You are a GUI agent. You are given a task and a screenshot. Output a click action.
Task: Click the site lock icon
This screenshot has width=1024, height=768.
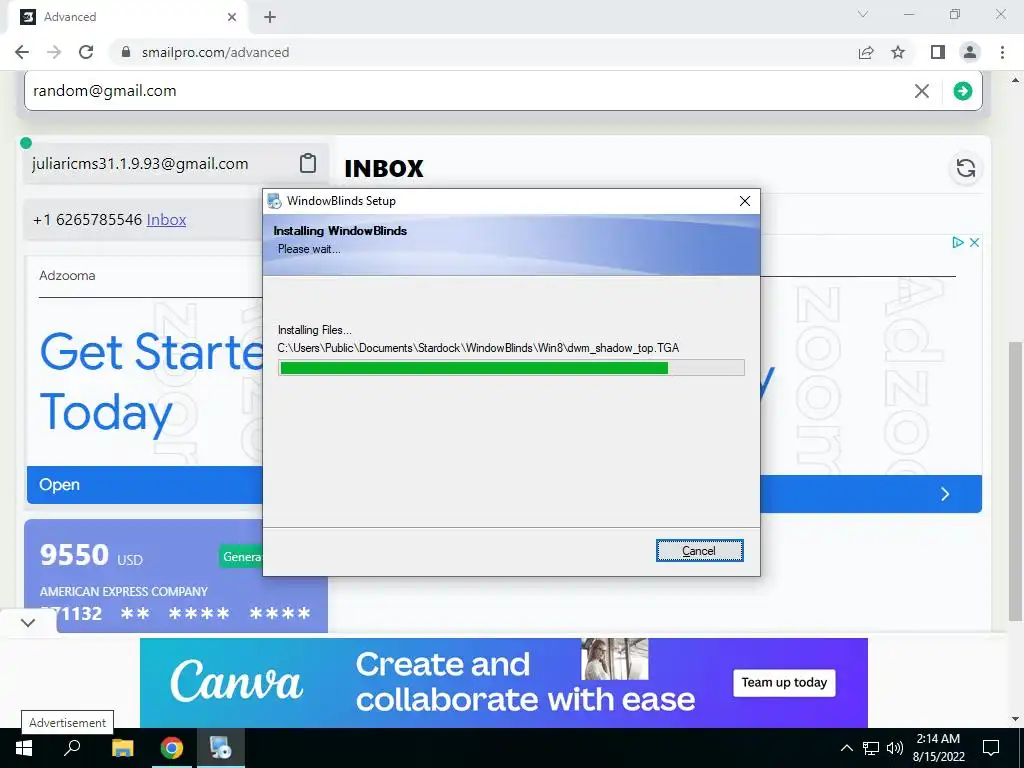(126, 52)
